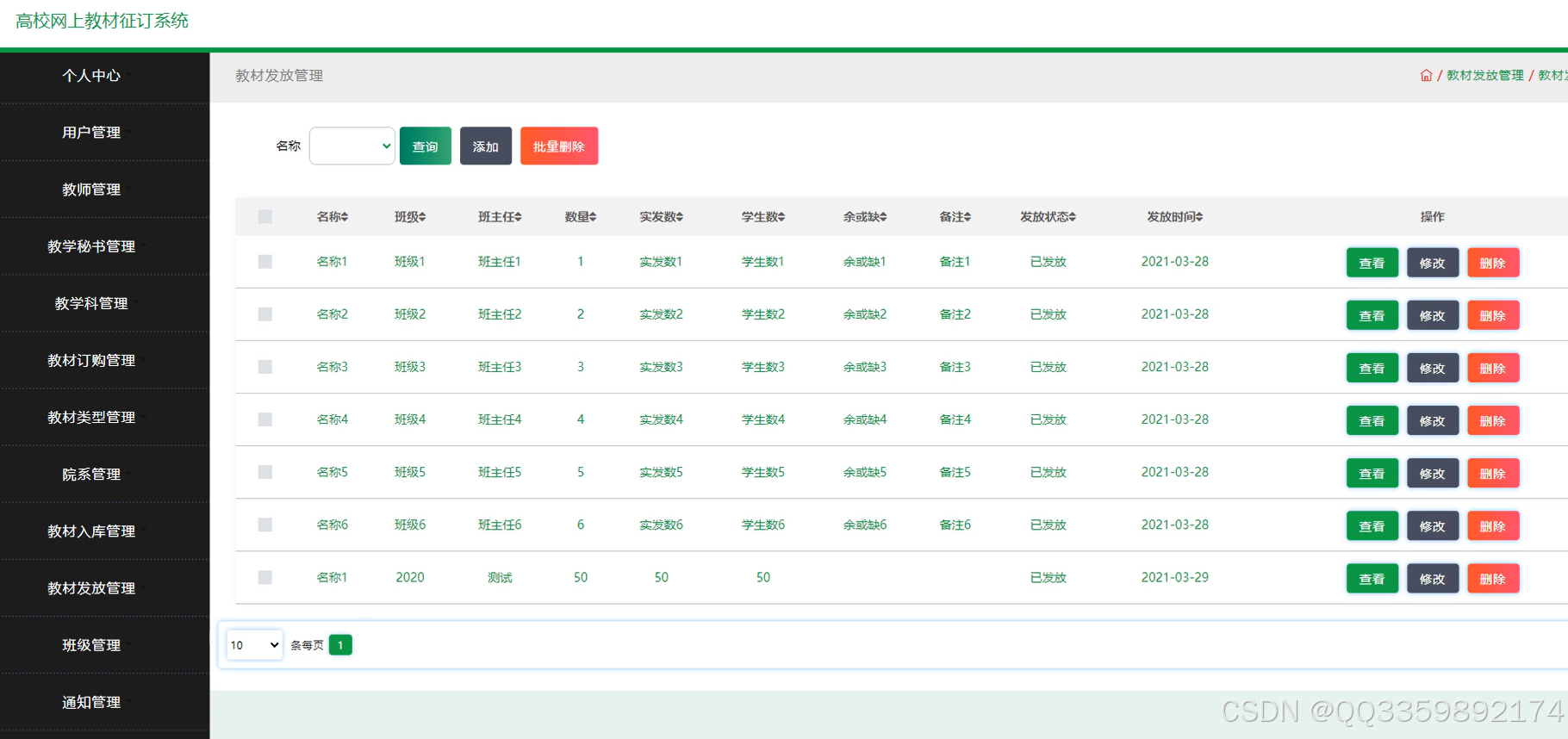Click cell text 学生数3
The width and height of the screenshot is (1568, 739).
pyautogui.click(x=763, y=367)
